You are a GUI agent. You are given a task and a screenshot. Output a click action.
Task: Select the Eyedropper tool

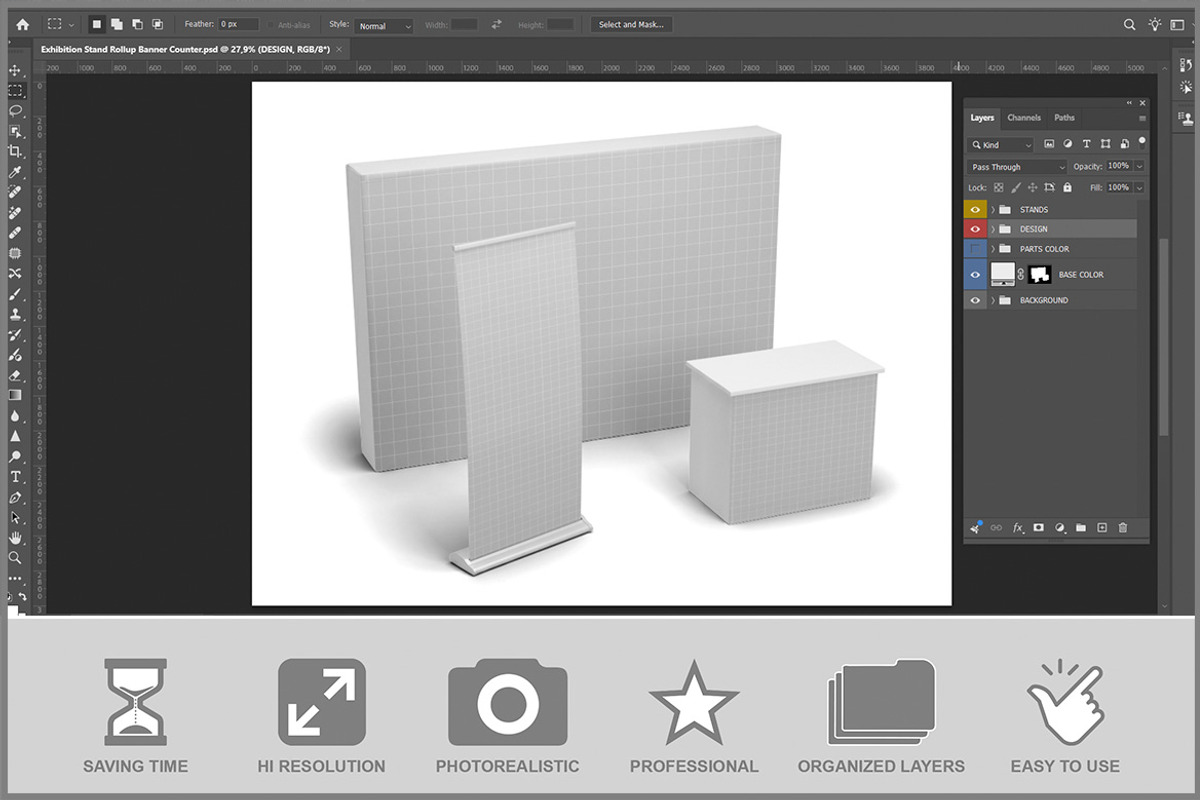(15, 172)
